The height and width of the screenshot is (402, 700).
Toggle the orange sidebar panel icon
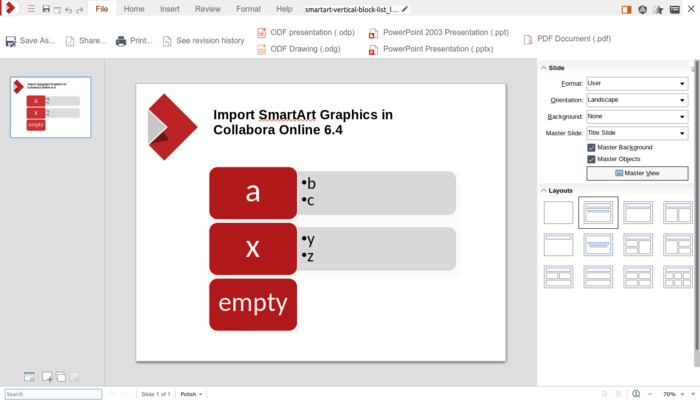tap(626, 9)
